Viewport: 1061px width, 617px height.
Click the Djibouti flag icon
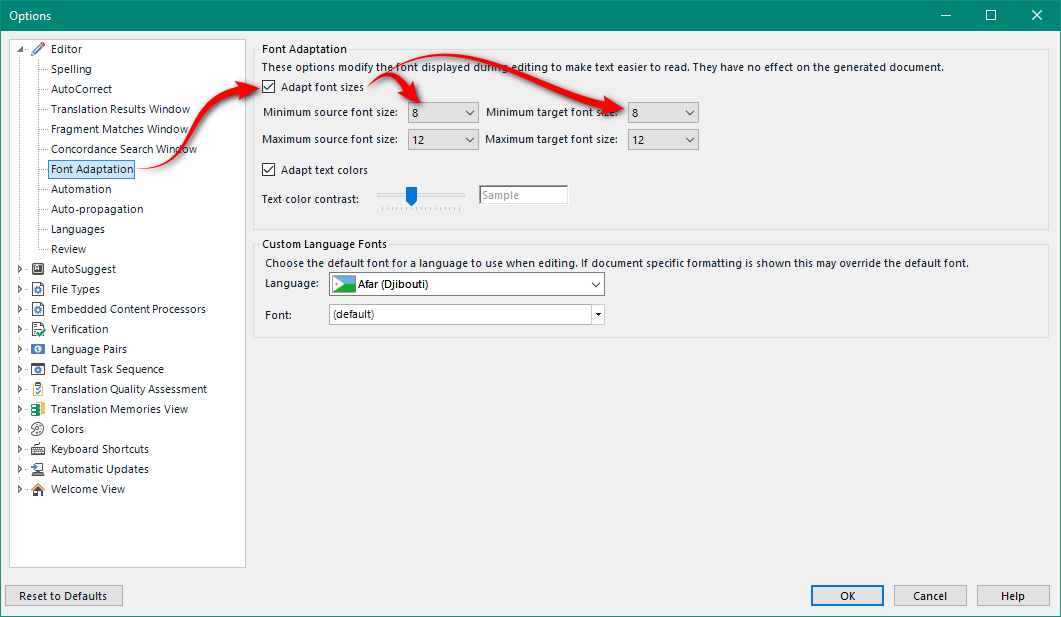click(x=344, y=284)
